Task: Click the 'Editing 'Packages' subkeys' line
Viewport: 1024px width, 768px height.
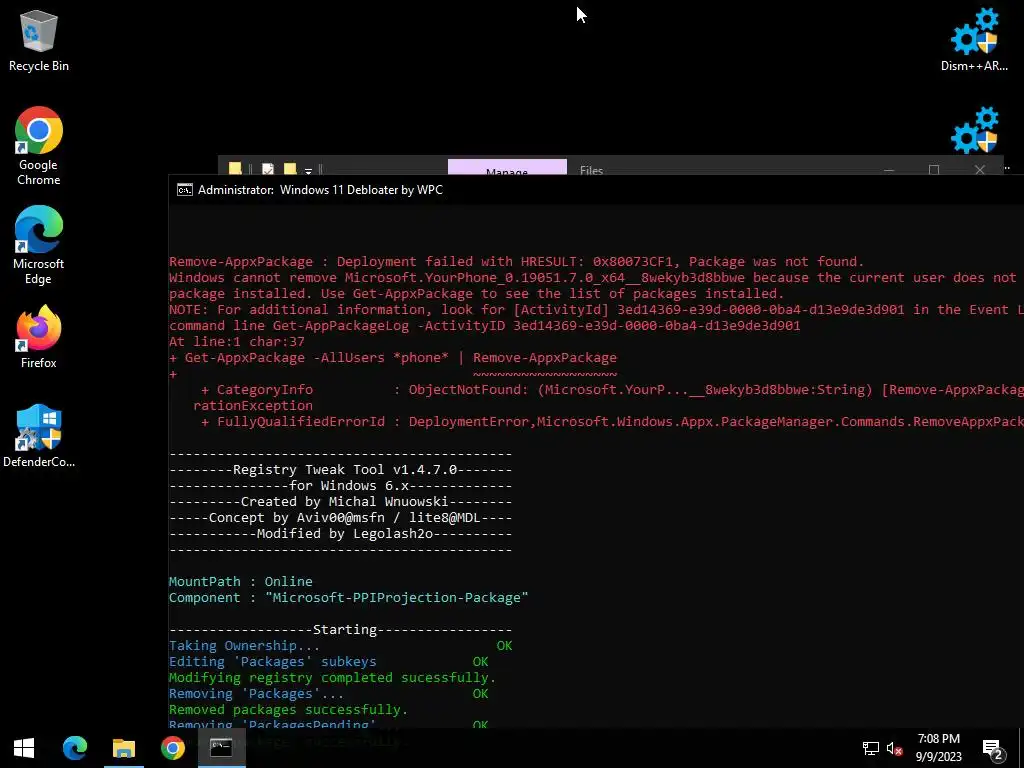Action: [x=328, y=662]
